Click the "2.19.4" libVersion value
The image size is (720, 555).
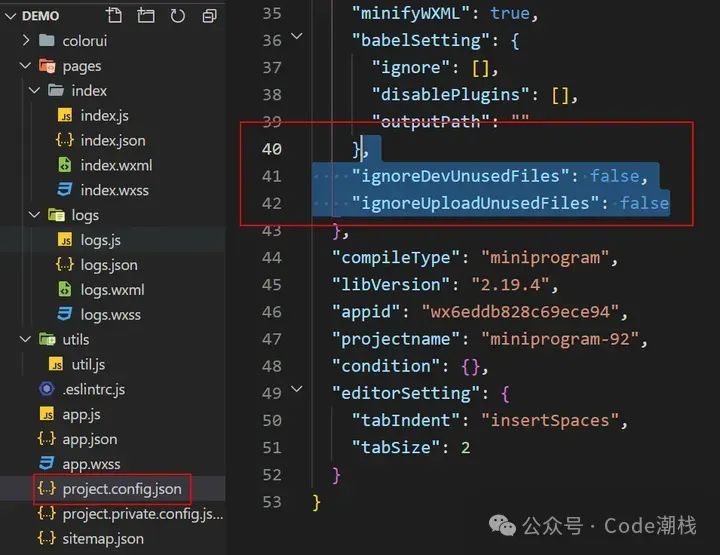click(510, 285)
